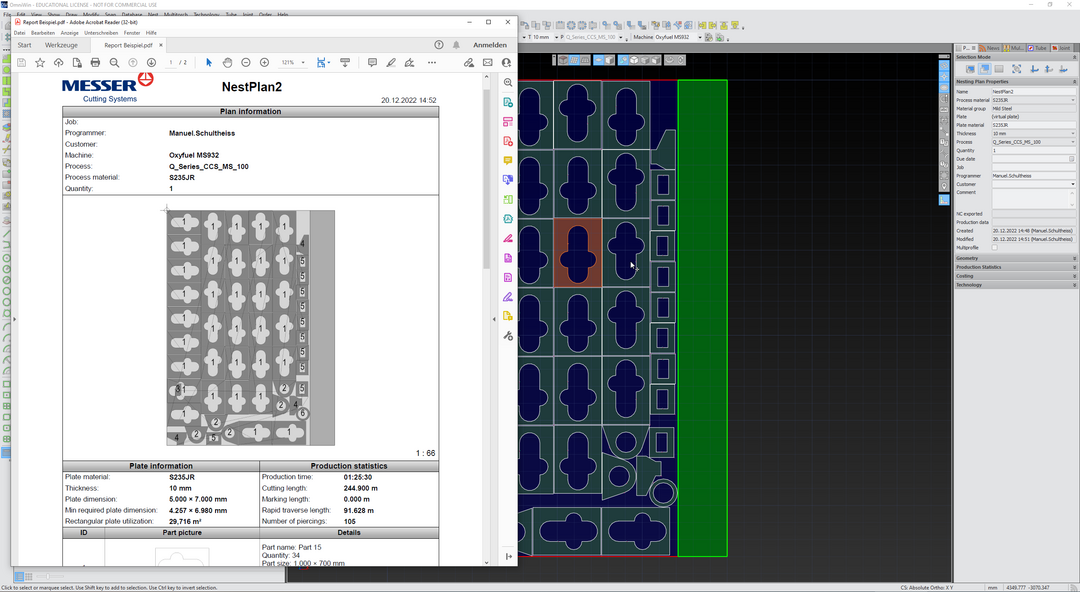This screenshot has width=1080, height=592.
Task: Click the location pin icon in OmniWin strip
Action: click(x=944, y=186)
